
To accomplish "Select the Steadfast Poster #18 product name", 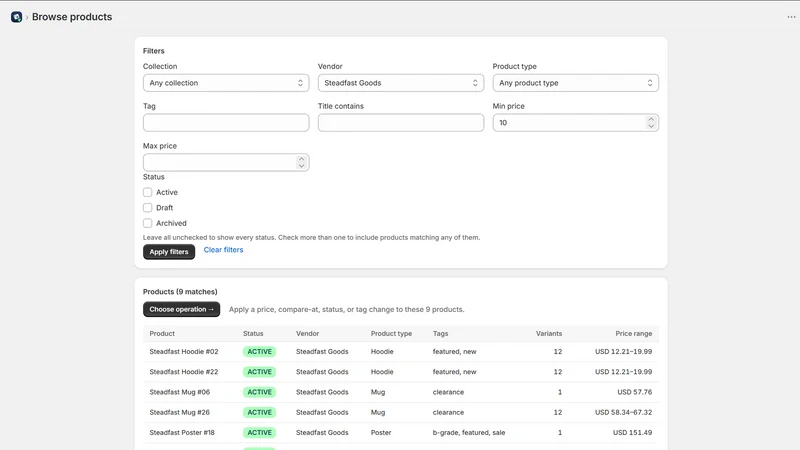I will [x=182, y=433].
